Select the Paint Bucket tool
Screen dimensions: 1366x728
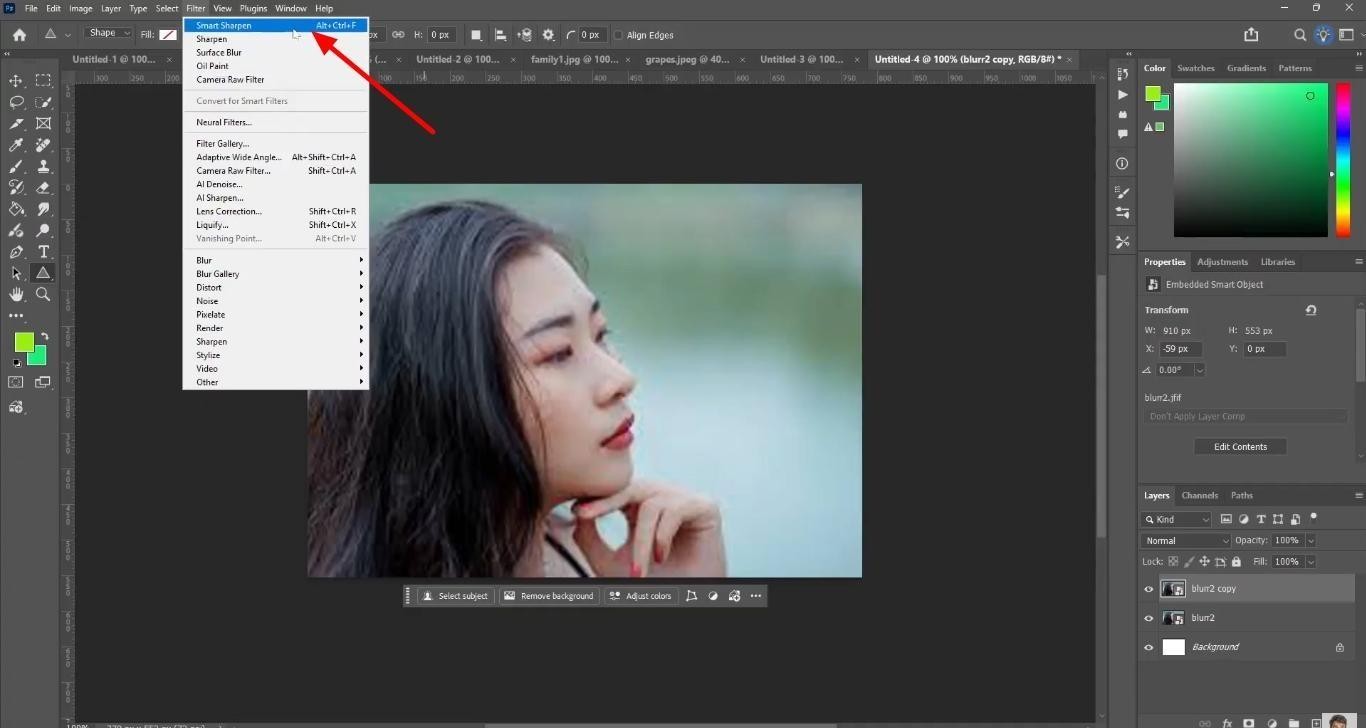(16, 209)
